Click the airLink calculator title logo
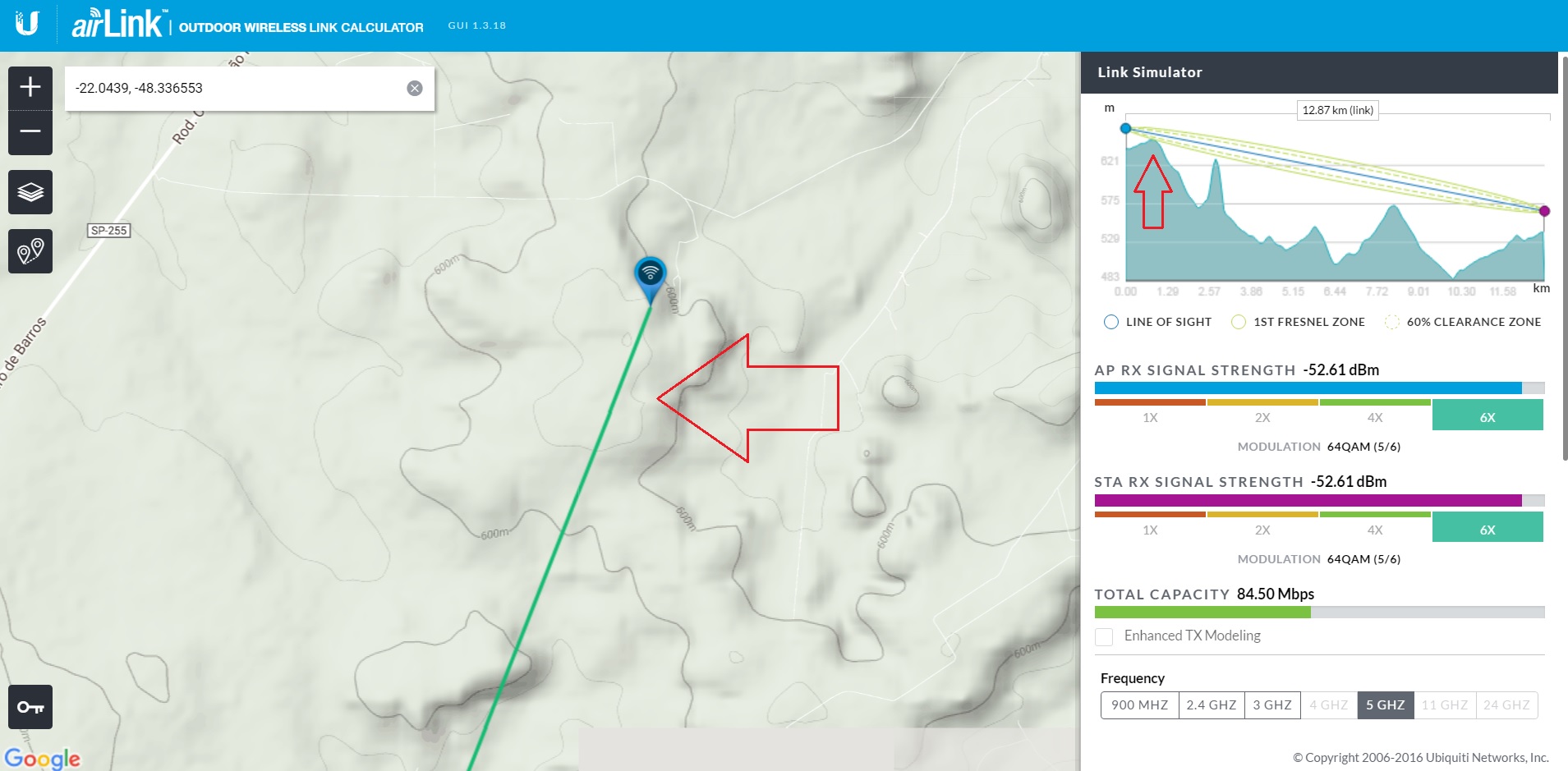Image resolution: width=1568 pixels, height=771 pixels. [120, 25]
